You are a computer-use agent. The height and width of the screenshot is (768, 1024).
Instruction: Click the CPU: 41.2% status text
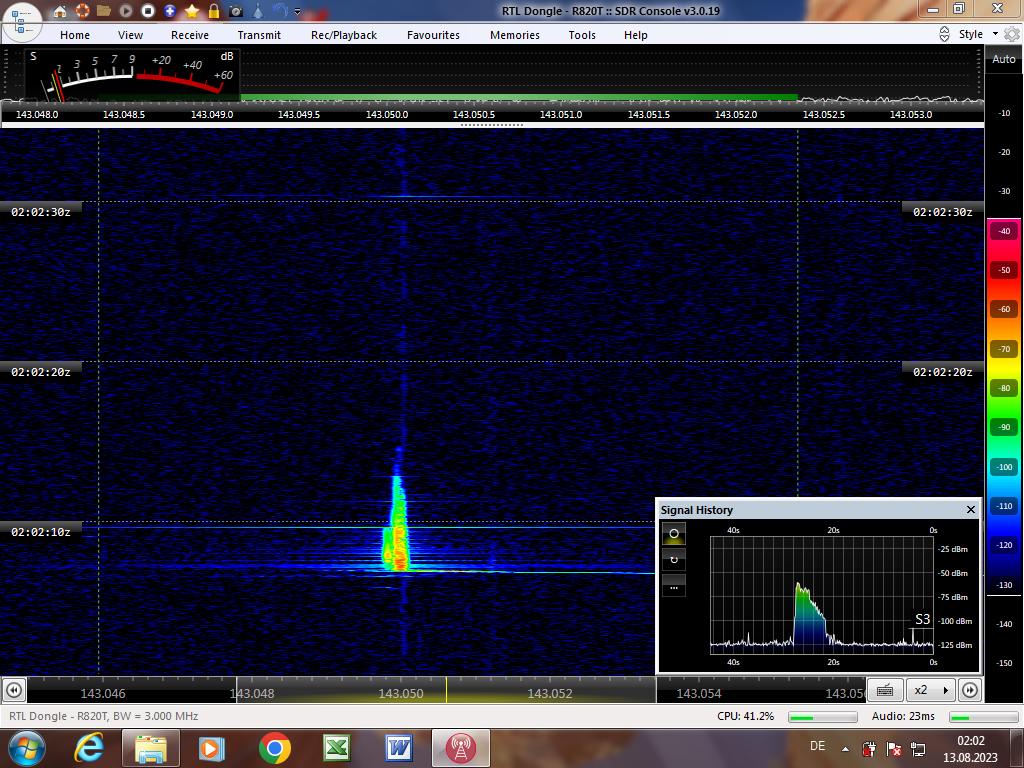(745, 716)
